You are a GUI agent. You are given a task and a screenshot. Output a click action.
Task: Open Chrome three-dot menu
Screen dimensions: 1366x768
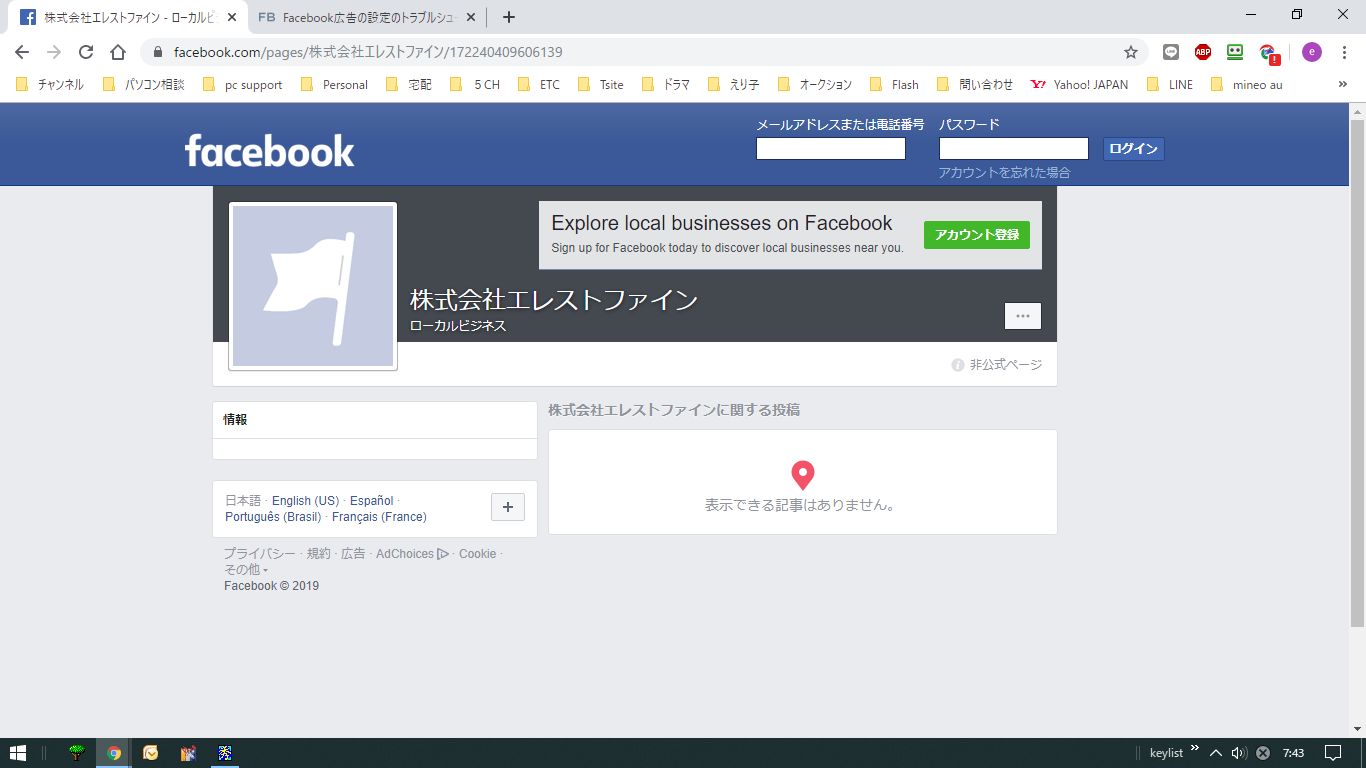[x=1345, y=52]
